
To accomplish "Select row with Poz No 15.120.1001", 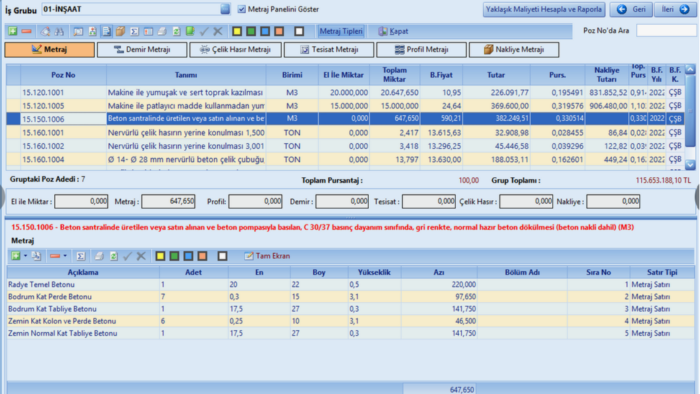I will pyautogui.click(x=345, y=92).
